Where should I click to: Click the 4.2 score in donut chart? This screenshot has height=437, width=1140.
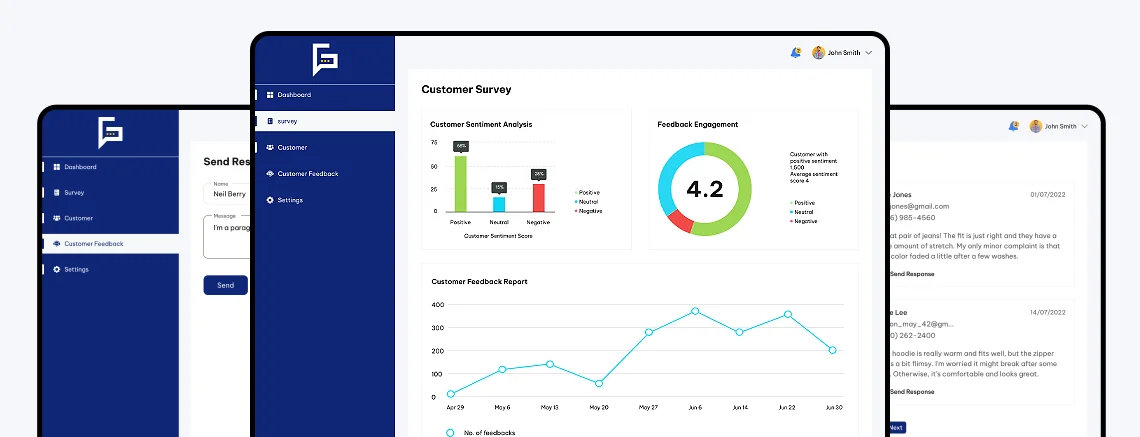(705, 189)
